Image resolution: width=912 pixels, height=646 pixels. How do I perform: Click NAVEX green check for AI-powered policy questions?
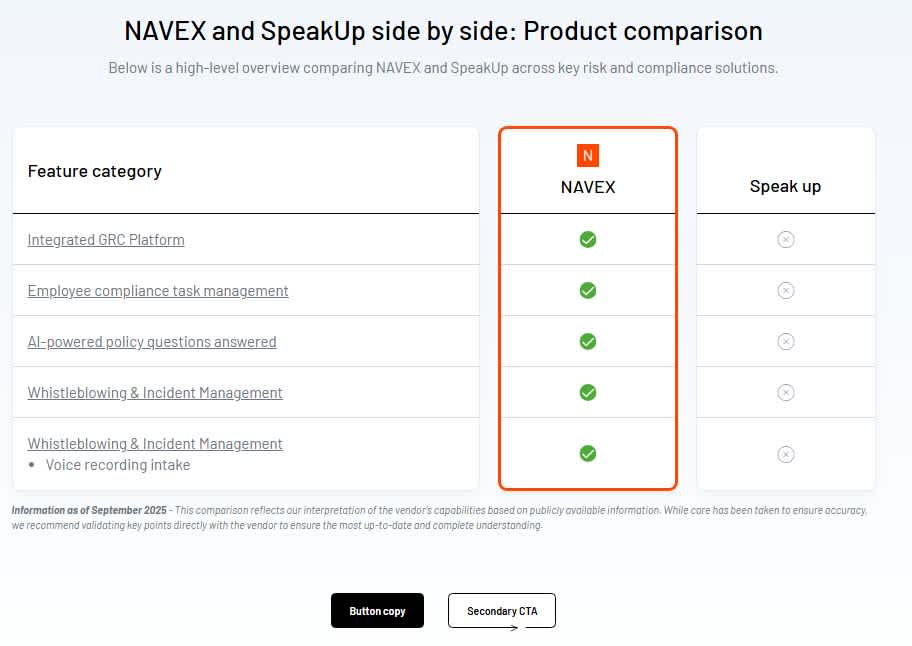coord(588,342)
